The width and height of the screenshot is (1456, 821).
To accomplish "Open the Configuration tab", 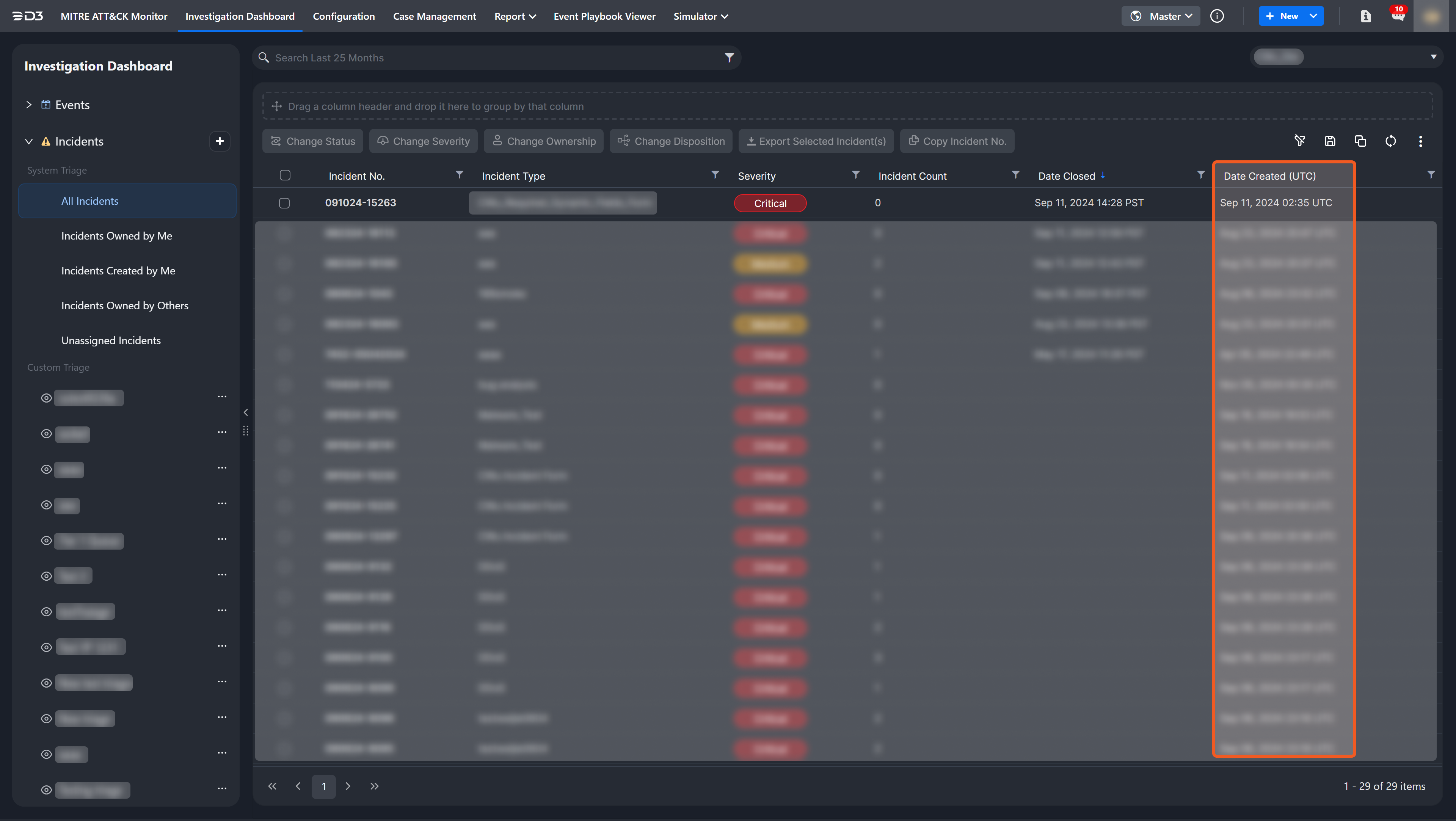I will [x=344, y=16].
